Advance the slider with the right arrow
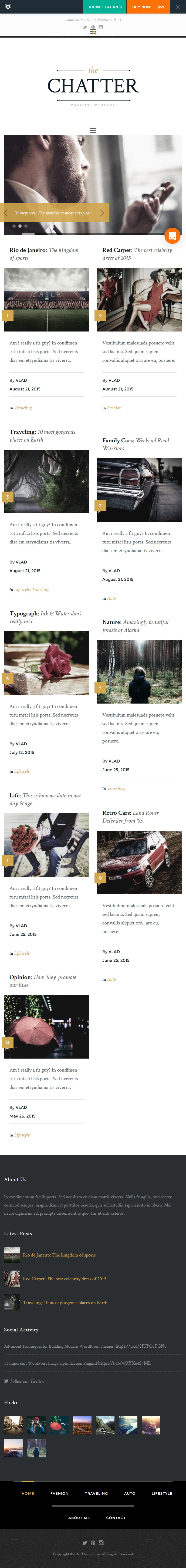The image size is (186, 1568). tap(102, 213)
